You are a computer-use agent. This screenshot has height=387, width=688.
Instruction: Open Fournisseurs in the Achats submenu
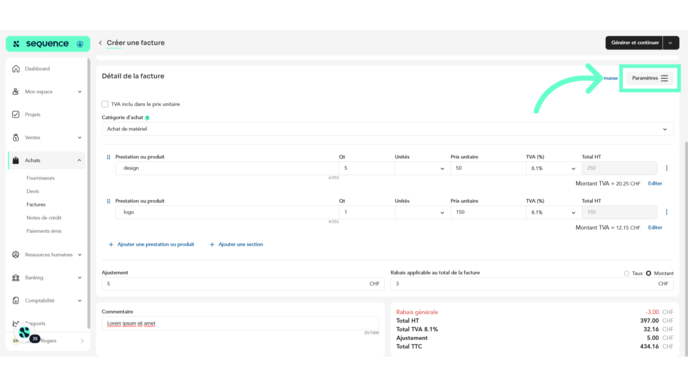pos(40,178)
